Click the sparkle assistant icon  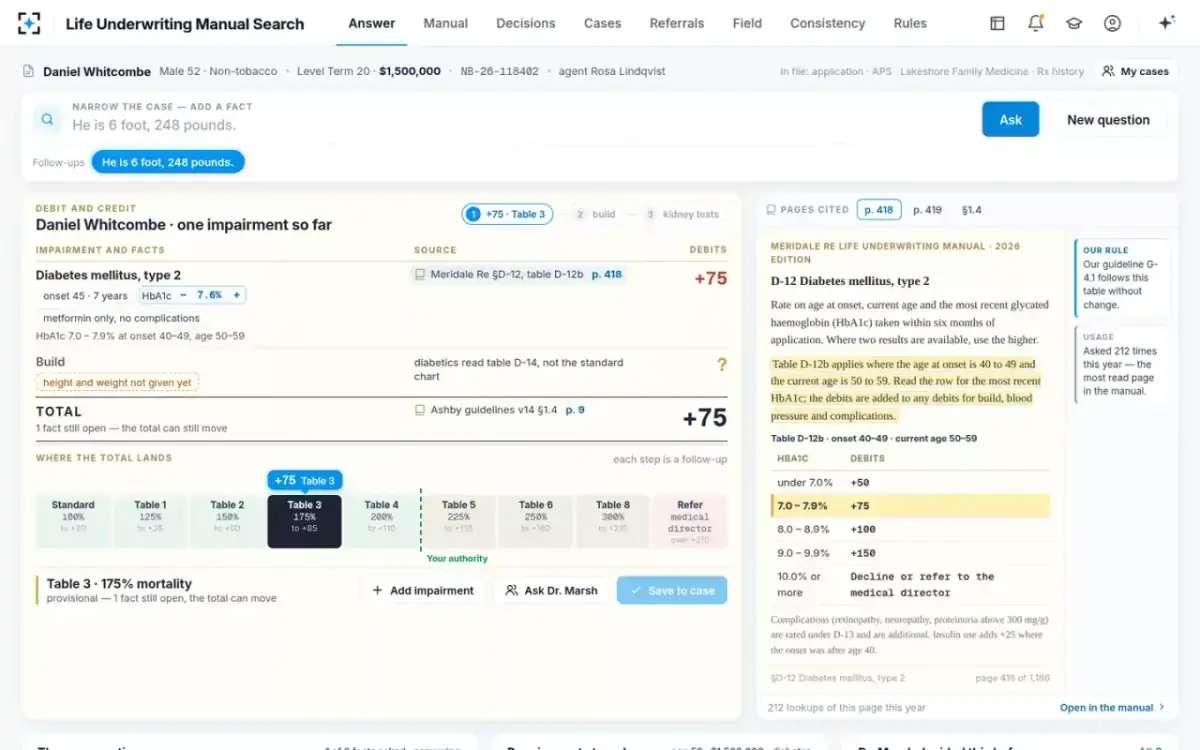(x=1166, y=23)
